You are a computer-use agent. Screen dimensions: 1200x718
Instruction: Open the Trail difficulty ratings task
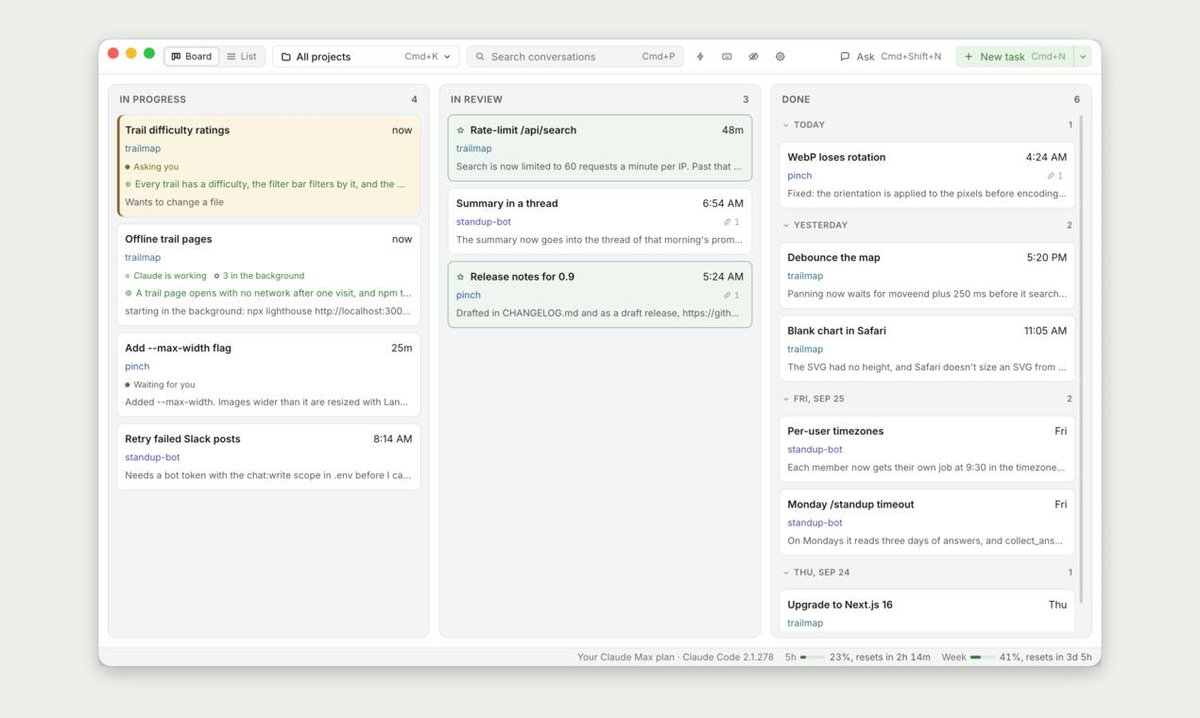(269, 165)
